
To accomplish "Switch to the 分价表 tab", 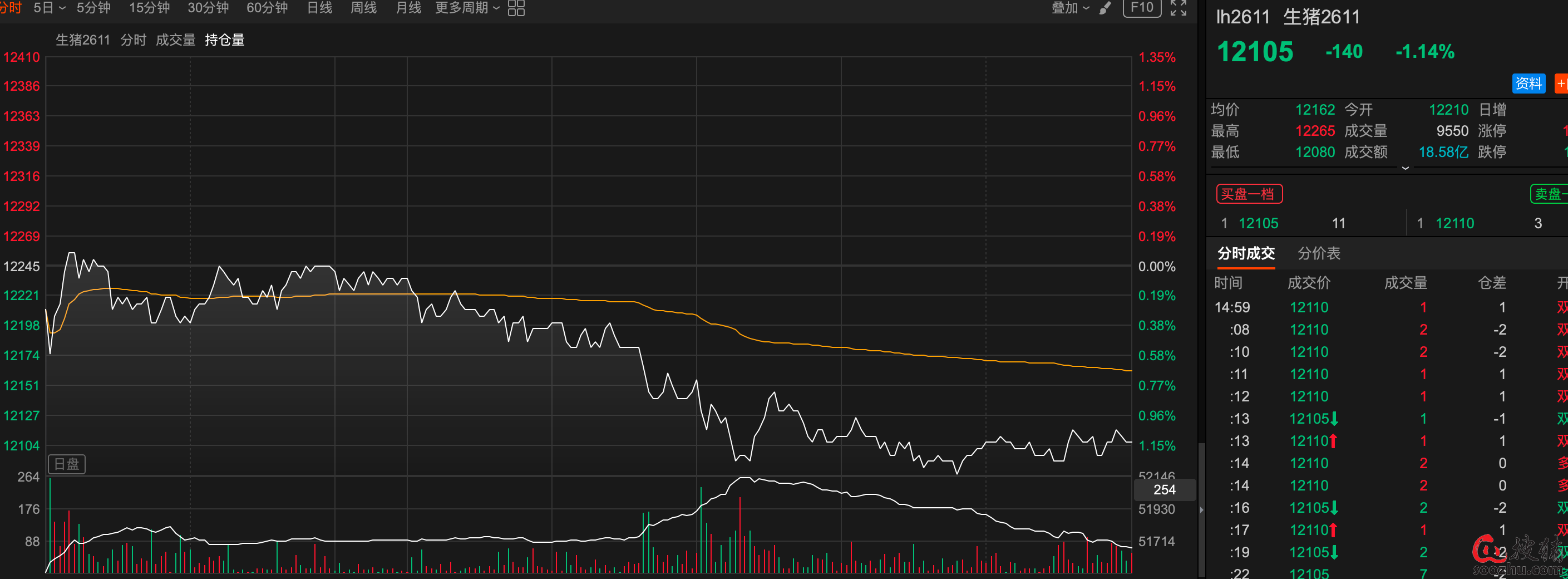I will click(x=1318, y=253).
